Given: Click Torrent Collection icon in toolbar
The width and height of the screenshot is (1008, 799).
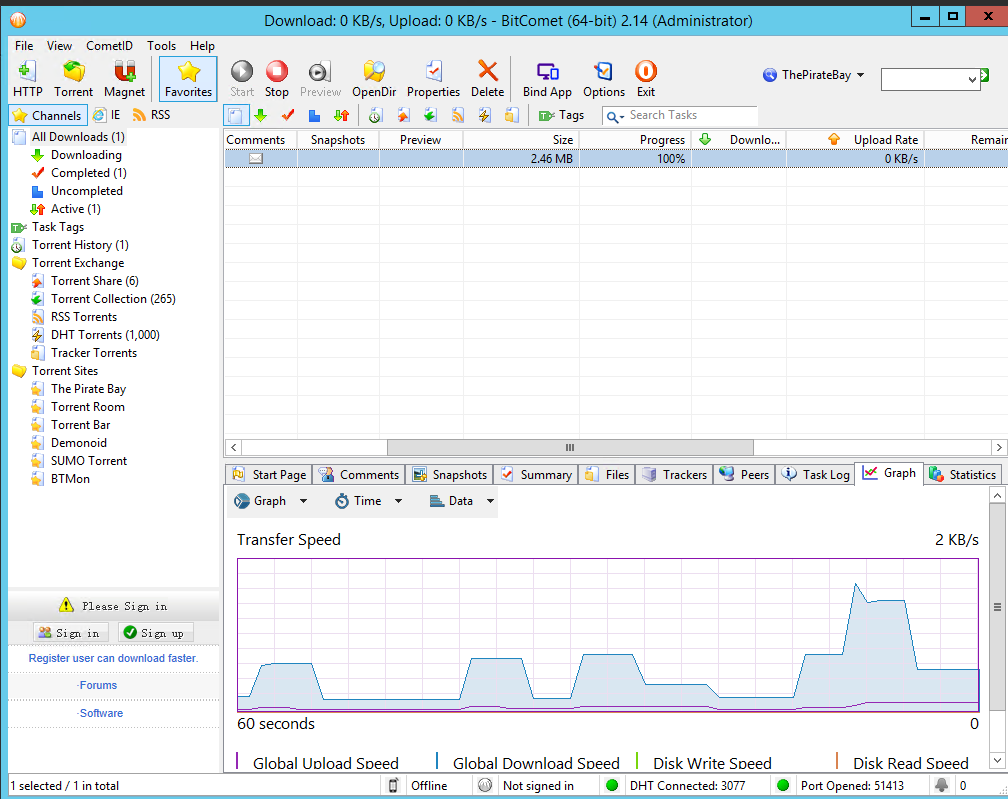Looking at the screenshot, I should (430, 116).
